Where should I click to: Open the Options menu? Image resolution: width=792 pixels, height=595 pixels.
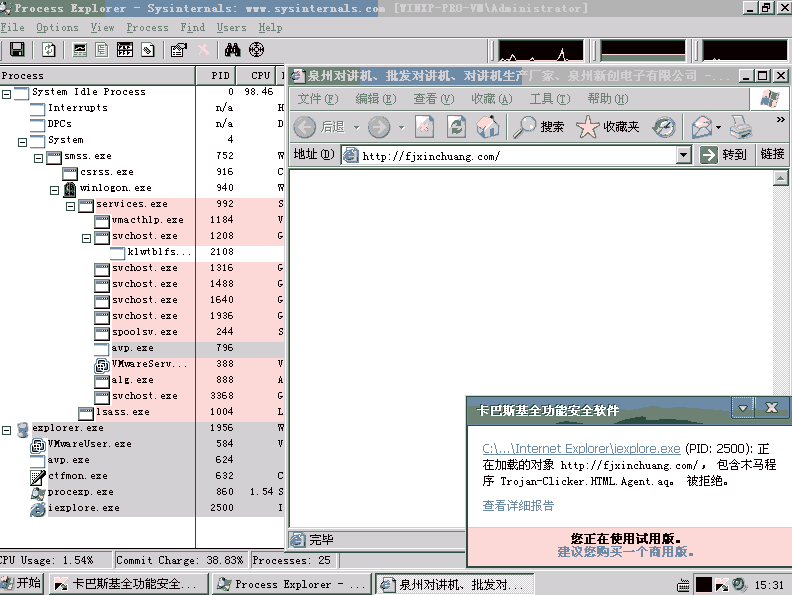click(57, 27)
